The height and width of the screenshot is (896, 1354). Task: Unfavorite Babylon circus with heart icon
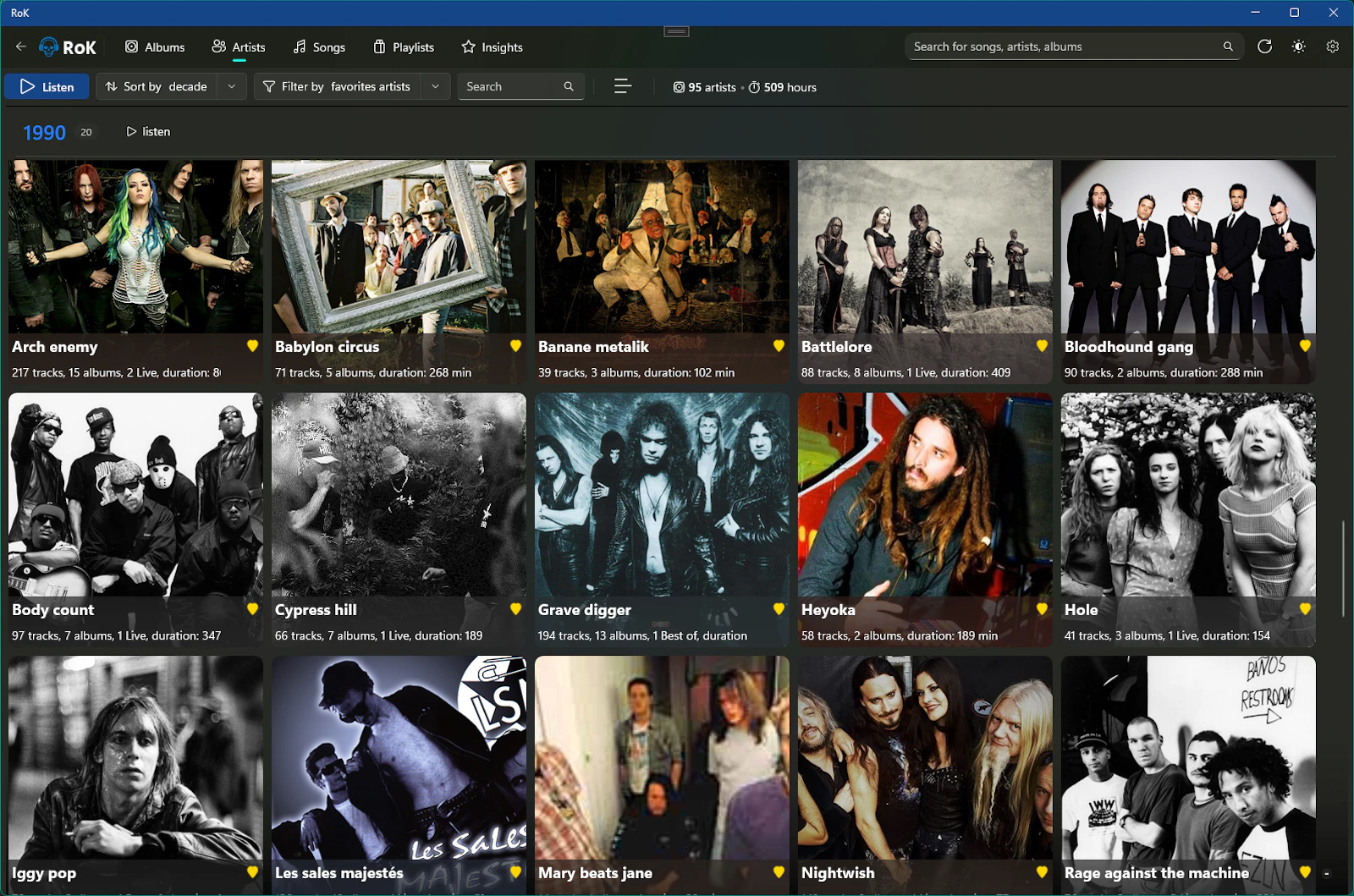515,346
